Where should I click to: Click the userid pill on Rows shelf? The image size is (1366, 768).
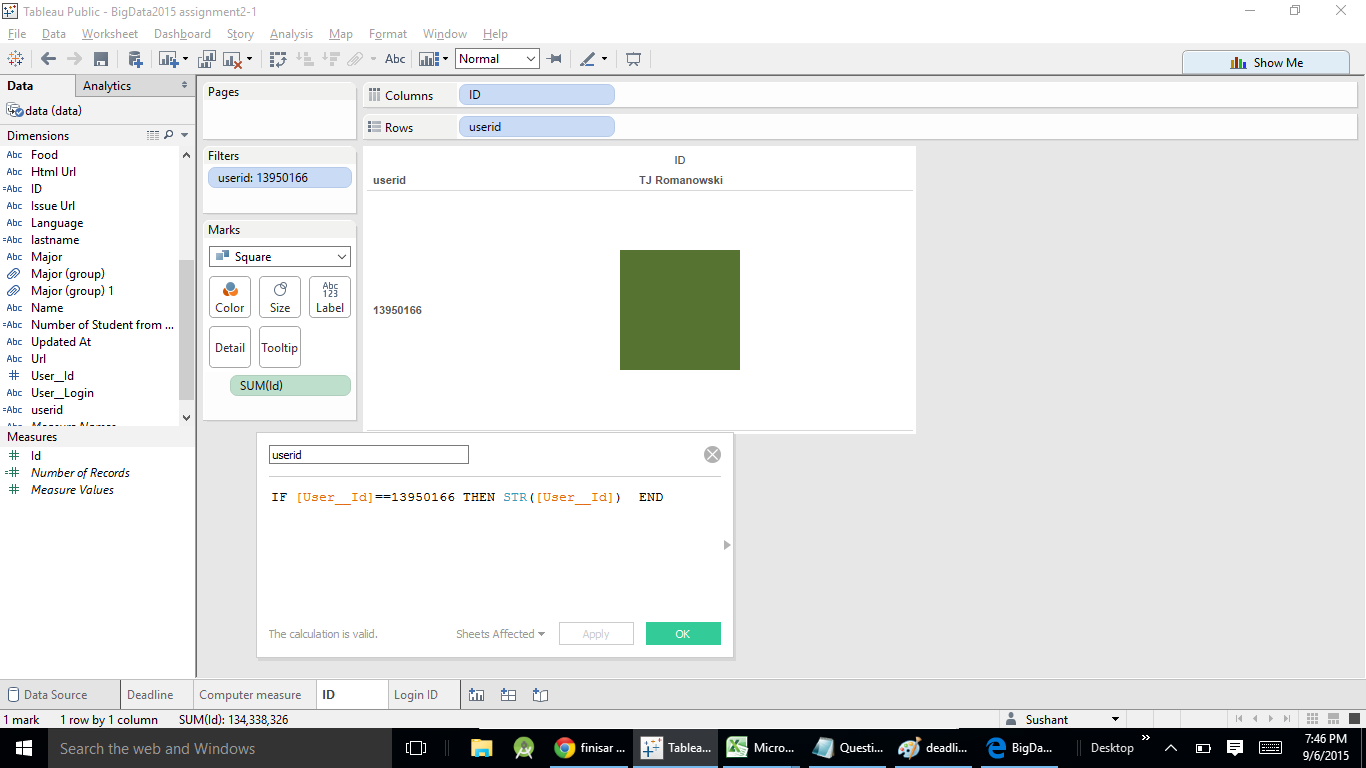(536, 127)
